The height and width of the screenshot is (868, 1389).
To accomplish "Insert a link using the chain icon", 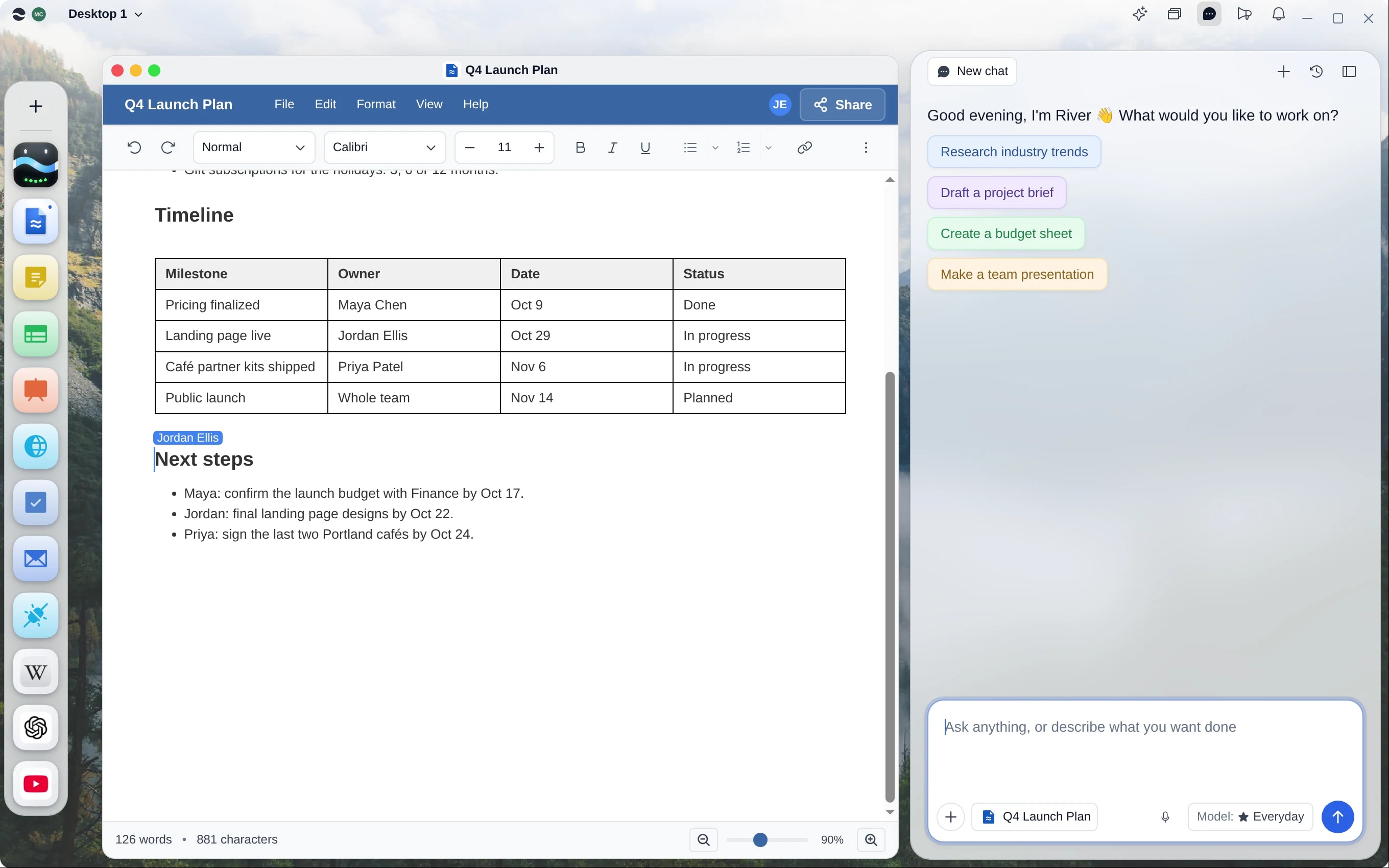I will [804, 148].
